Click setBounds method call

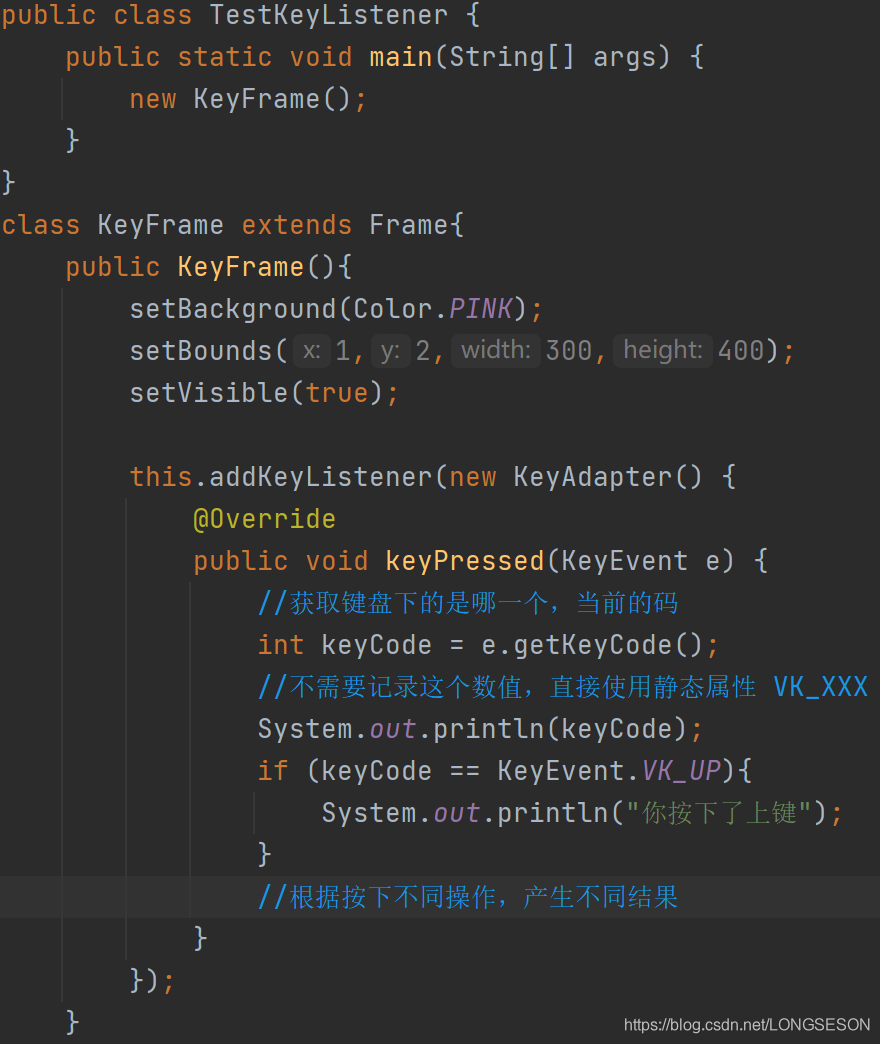(201, 351)
